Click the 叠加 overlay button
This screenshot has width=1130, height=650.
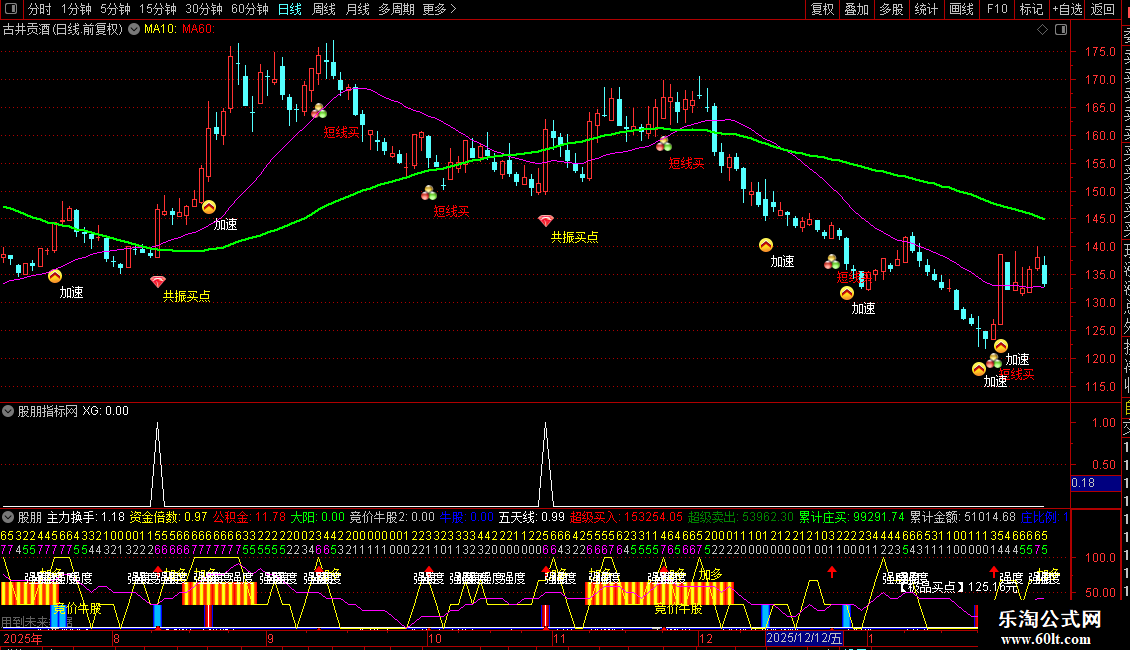pos(857,9)
